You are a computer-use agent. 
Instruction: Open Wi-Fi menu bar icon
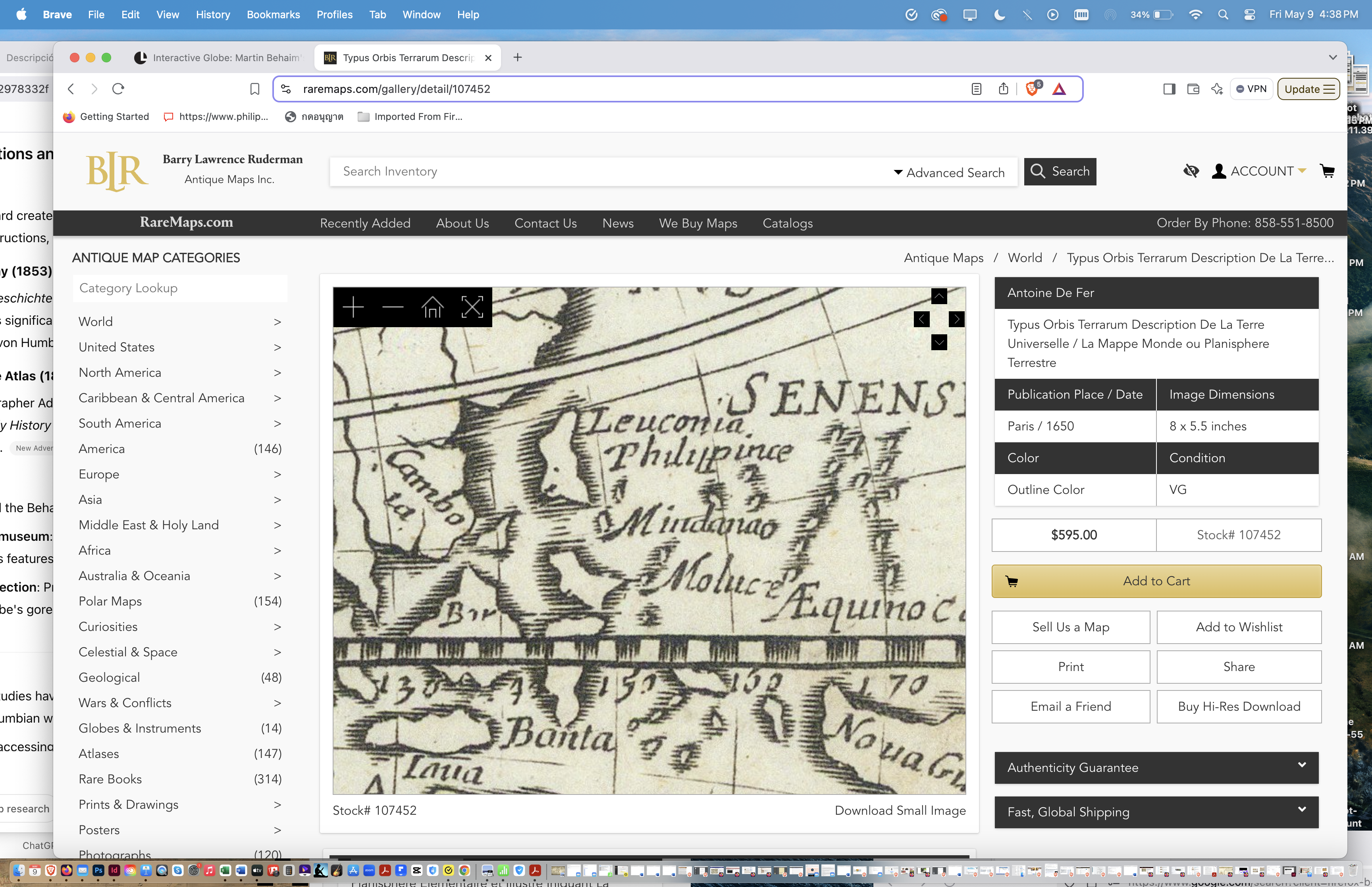tap(1195, 14)
